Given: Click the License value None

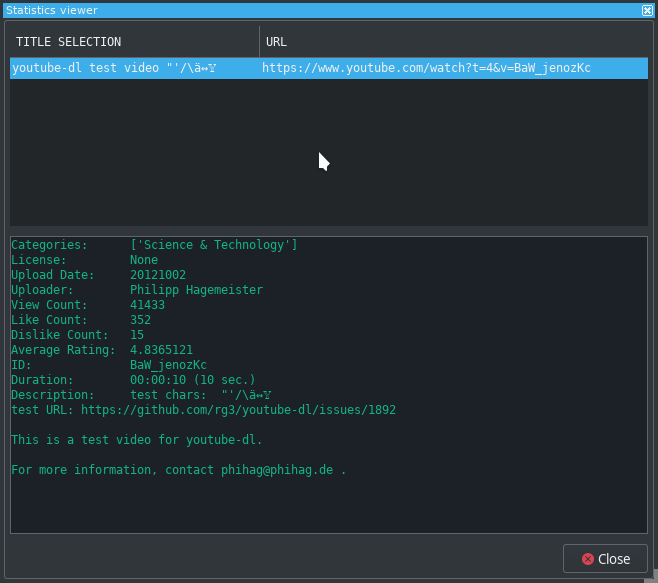Looking at the screenshot, I should click(x=144, y=260).
